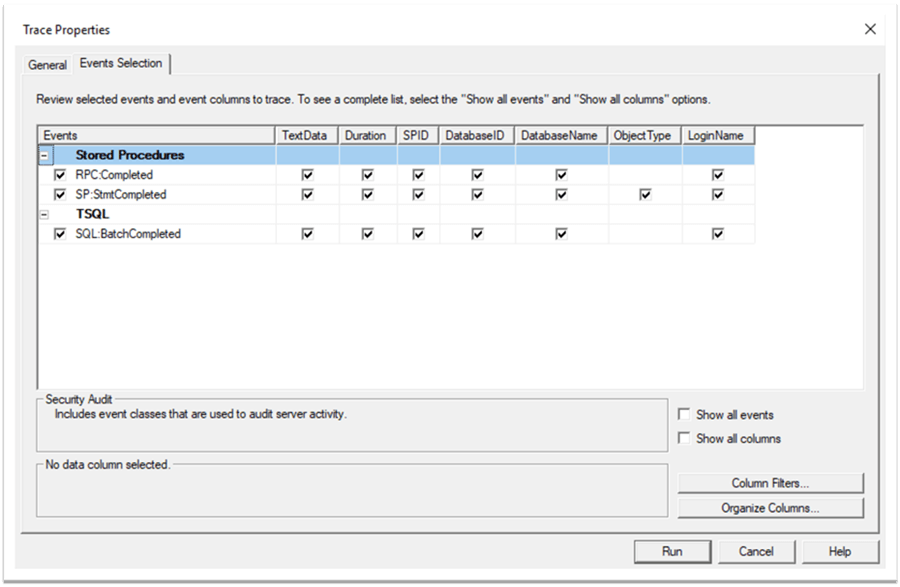This screenshot has height=587, width=900.
Task: Uncheck the SQL:BatchCompleted event checkbox
Action: pyautogui.click(x=60, y=234)
